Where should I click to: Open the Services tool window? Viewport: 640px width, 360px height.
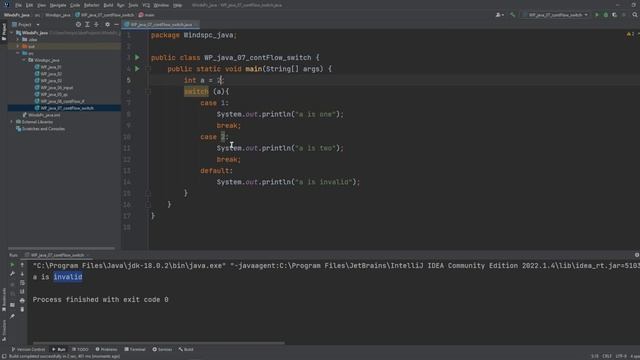162,349
